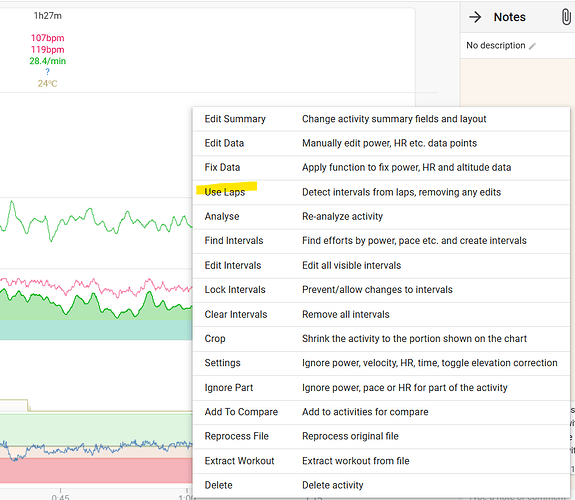Click 'Re-analyze activity' description text
The height and width of the screenshot is (500, 575).
tap(343, 216)
